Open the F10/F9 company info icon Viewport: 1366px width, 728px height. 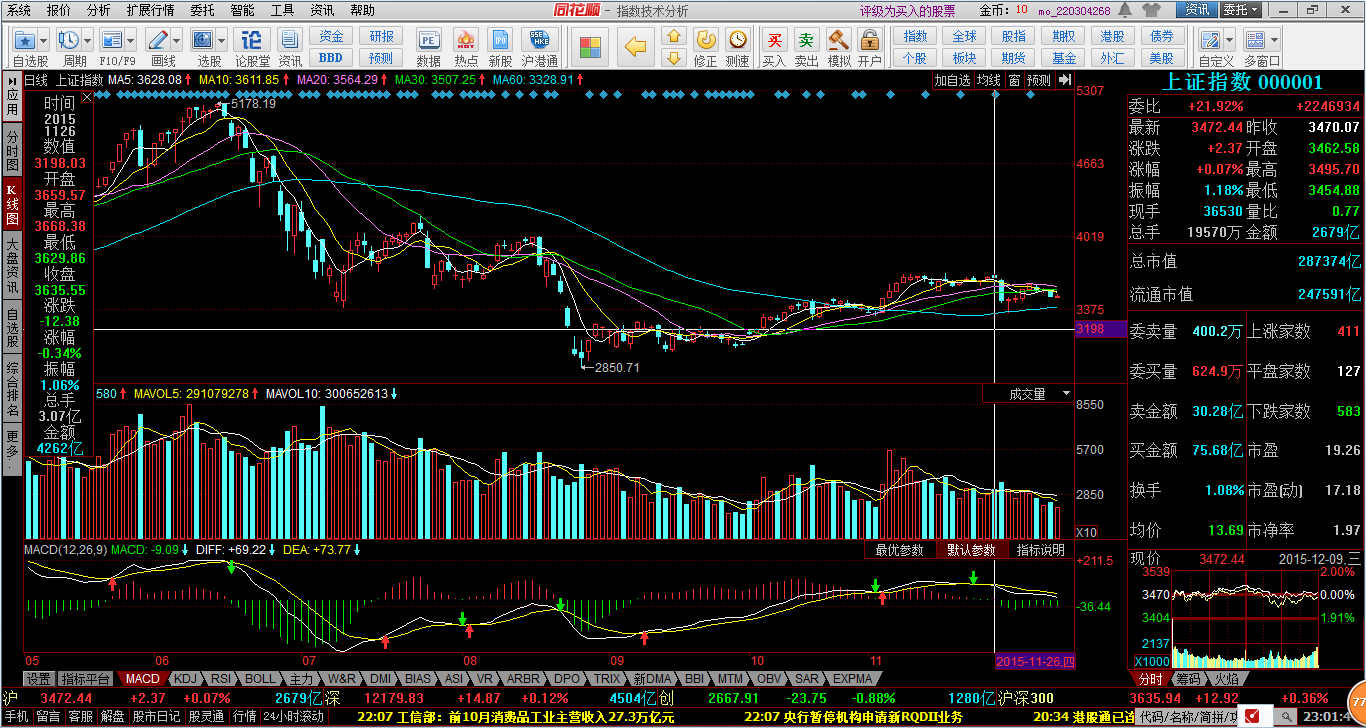coord(112,40)
